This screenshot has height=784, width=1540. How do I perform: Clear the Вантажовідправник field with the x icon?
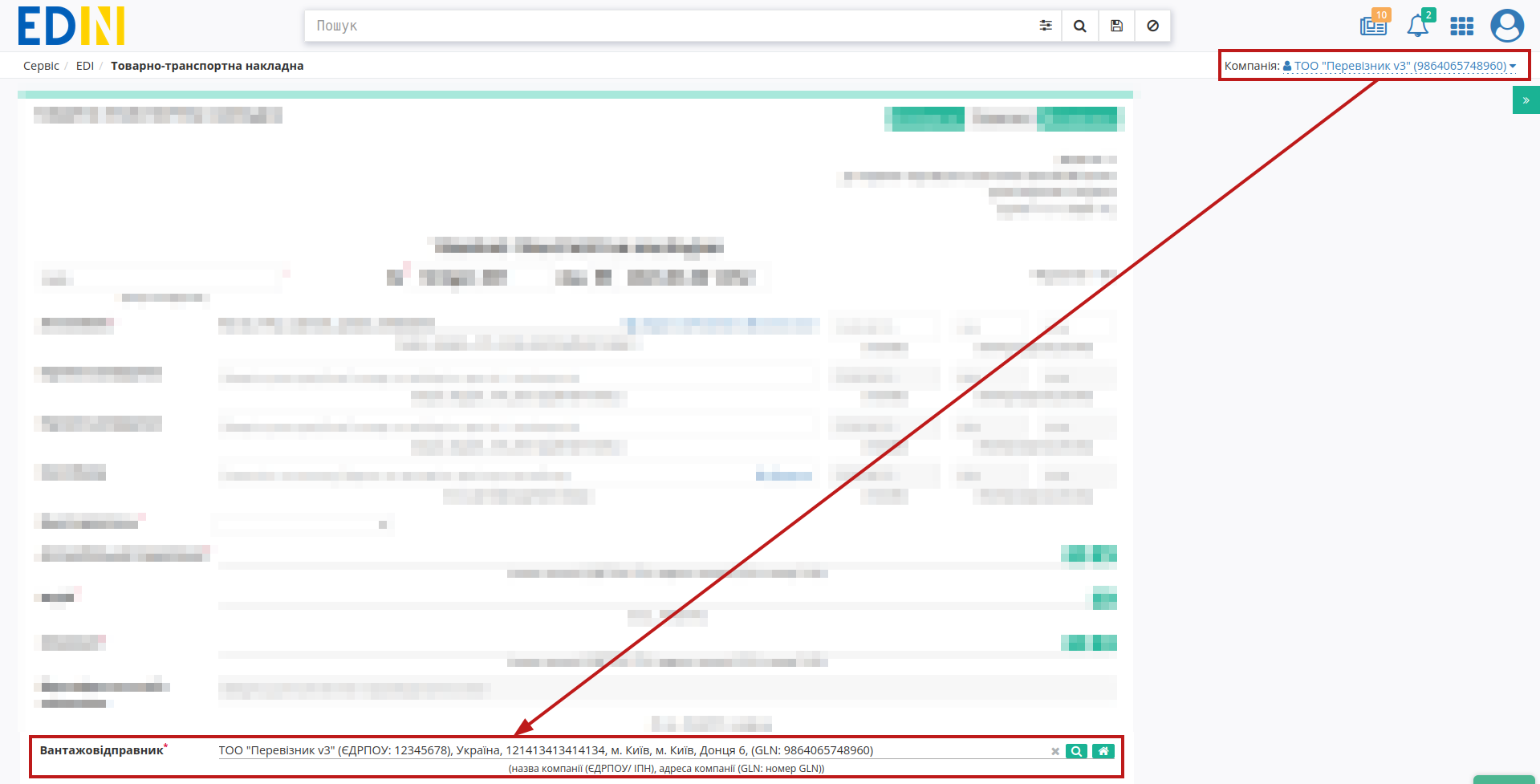click(1055, 752)
